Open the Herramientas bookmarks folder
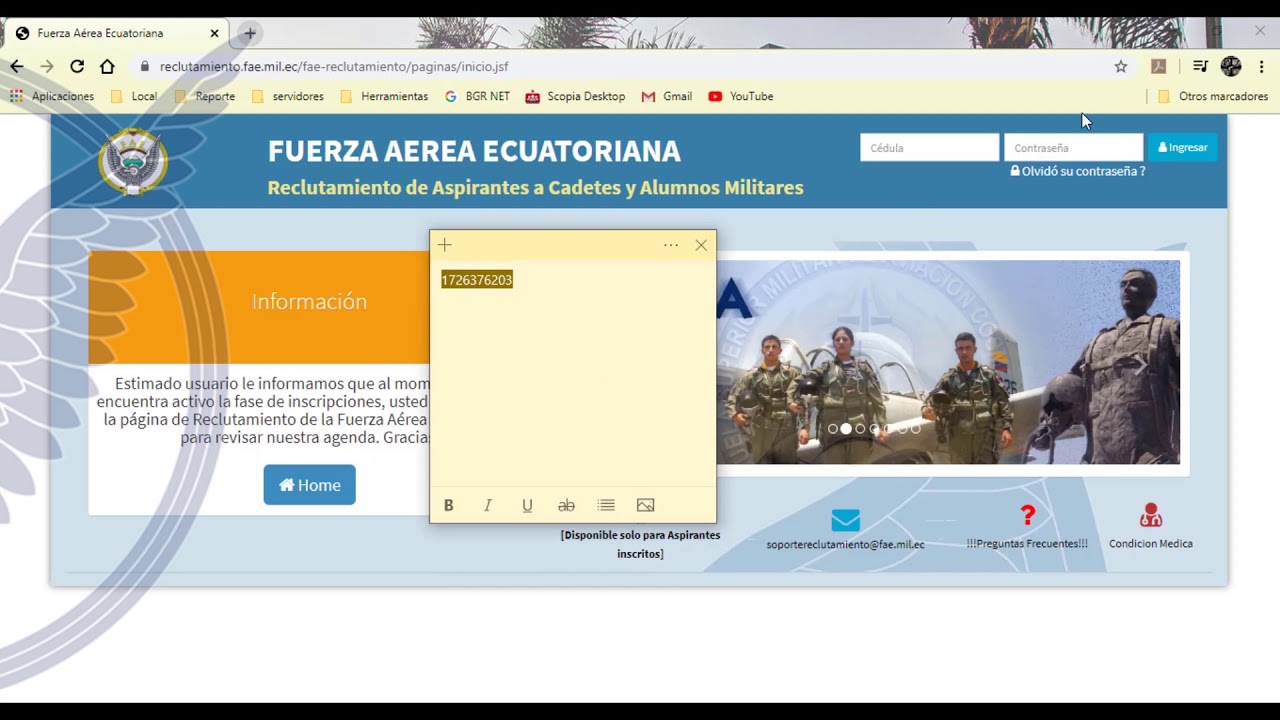Screen dimensions: 1280x720 [x=384, y=96]
